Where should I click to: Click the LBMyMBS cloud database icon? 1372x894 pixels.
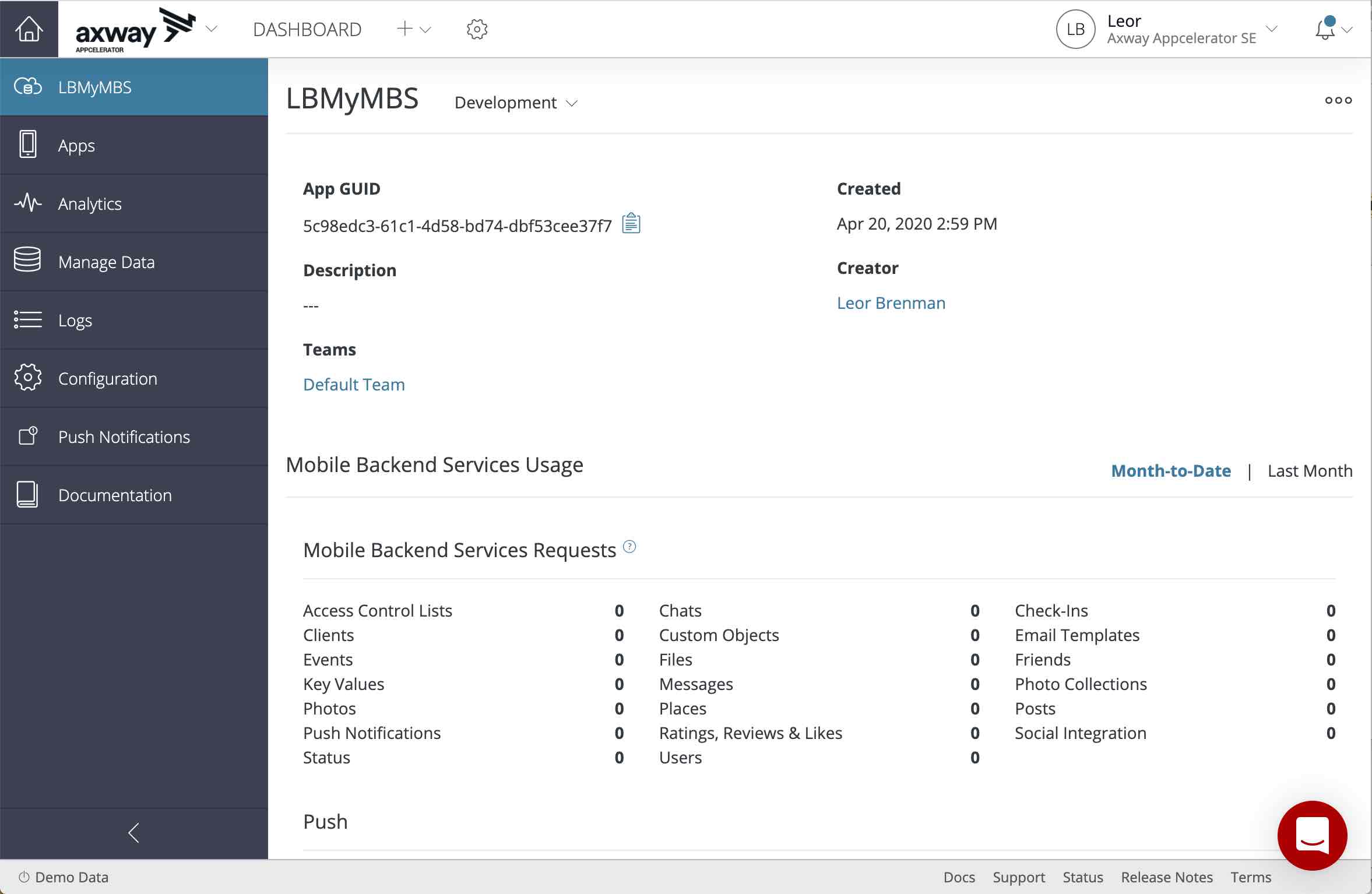point(28,87)
